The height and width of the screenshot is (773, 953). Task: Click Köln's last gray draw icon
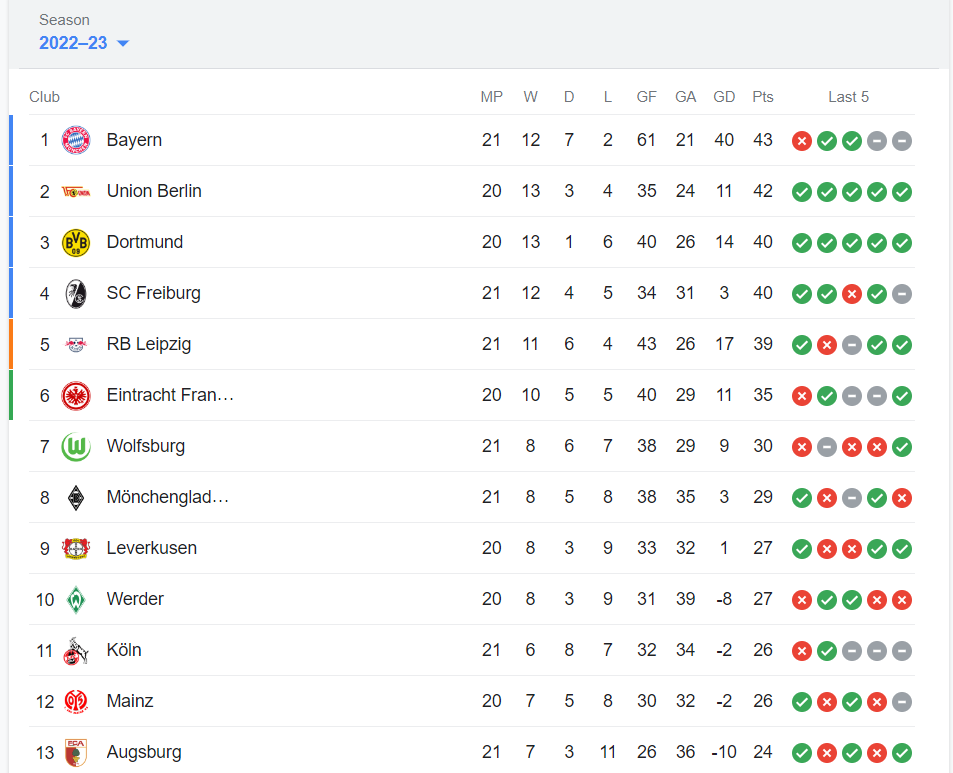pyautogui.click(x=902, y=650)
